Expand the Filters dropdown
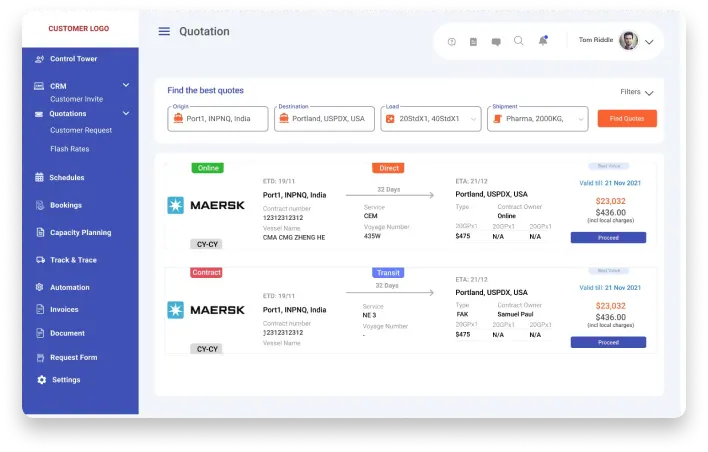The height and width of the screenshot is (452, 708). point(637,92)
